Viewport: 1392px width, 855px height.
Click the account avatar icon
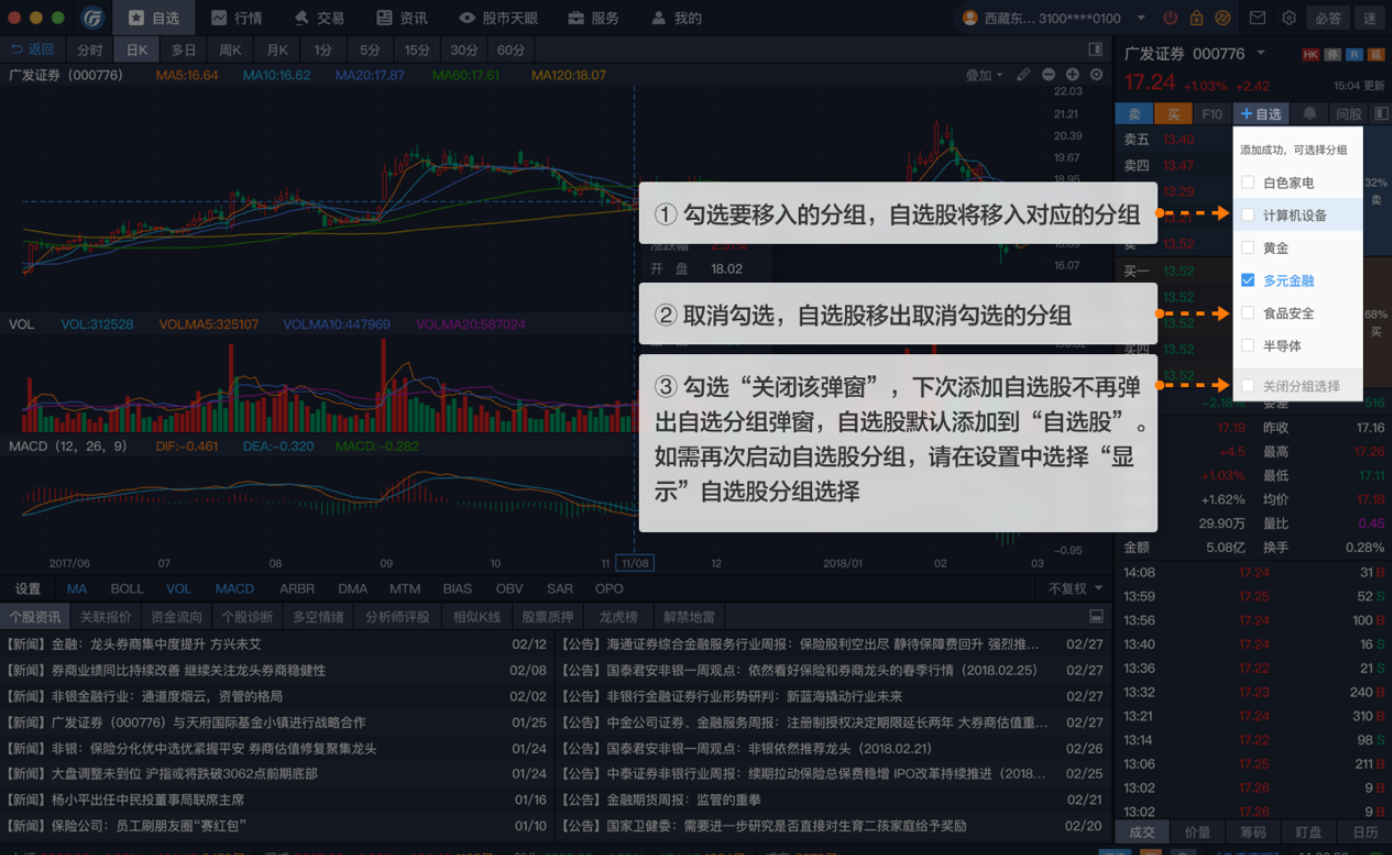(x=969, y=18)
